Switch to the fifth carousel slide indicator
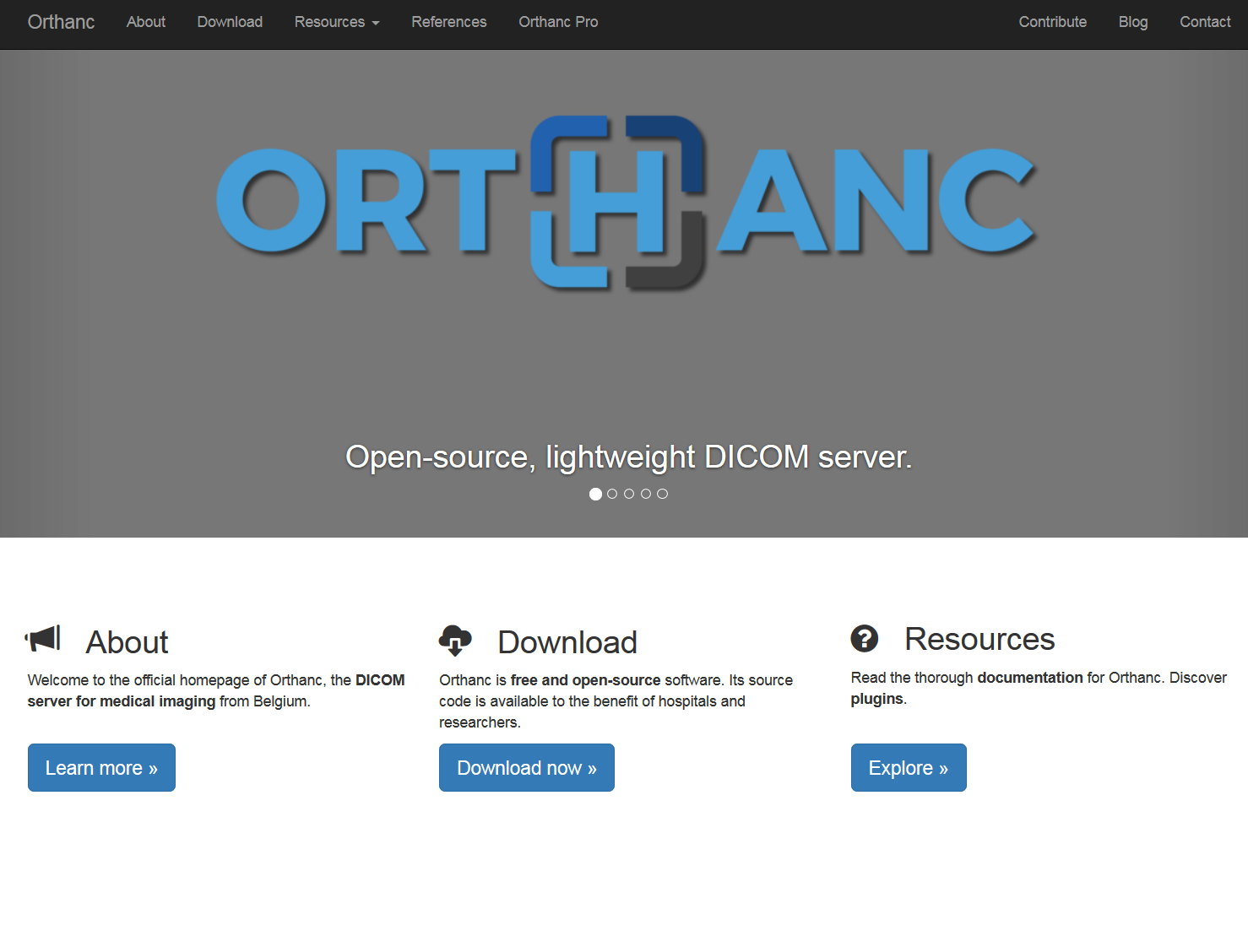 tap(663, 494)
